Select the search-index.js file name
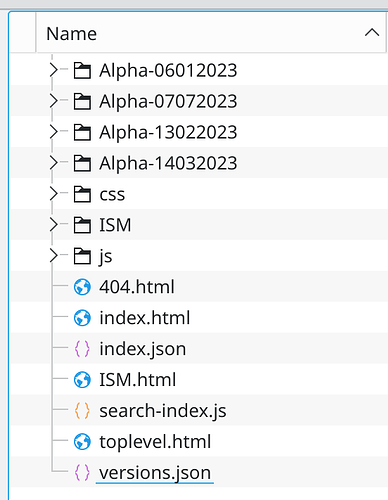This screenshot has height=500, width=388. pos(163,411)
